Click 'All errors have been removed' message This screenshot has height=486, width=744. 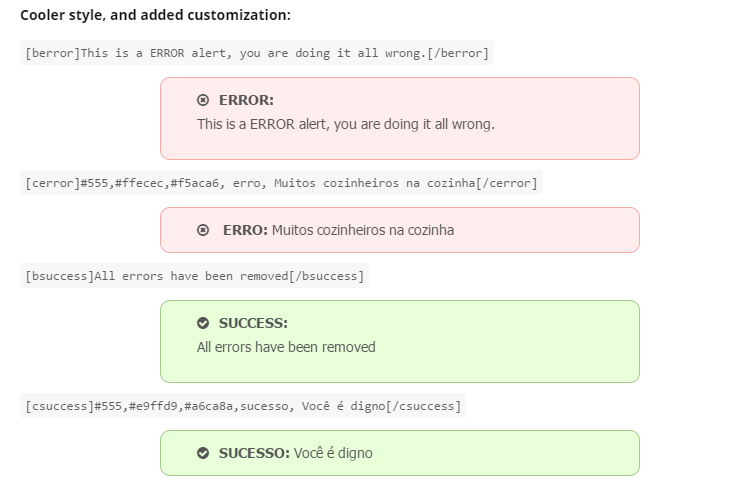pos(286,347)
